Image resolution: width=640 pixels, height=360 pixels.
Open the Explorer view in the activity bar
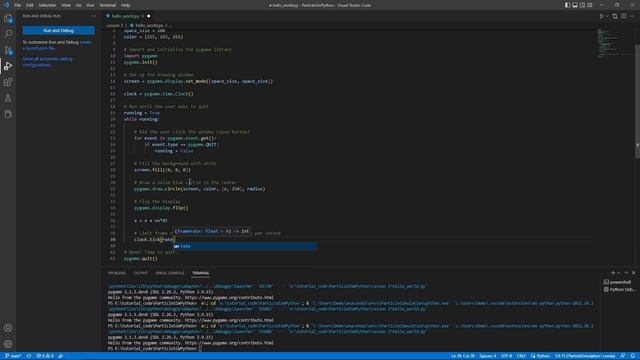click(x=8, y=18)
